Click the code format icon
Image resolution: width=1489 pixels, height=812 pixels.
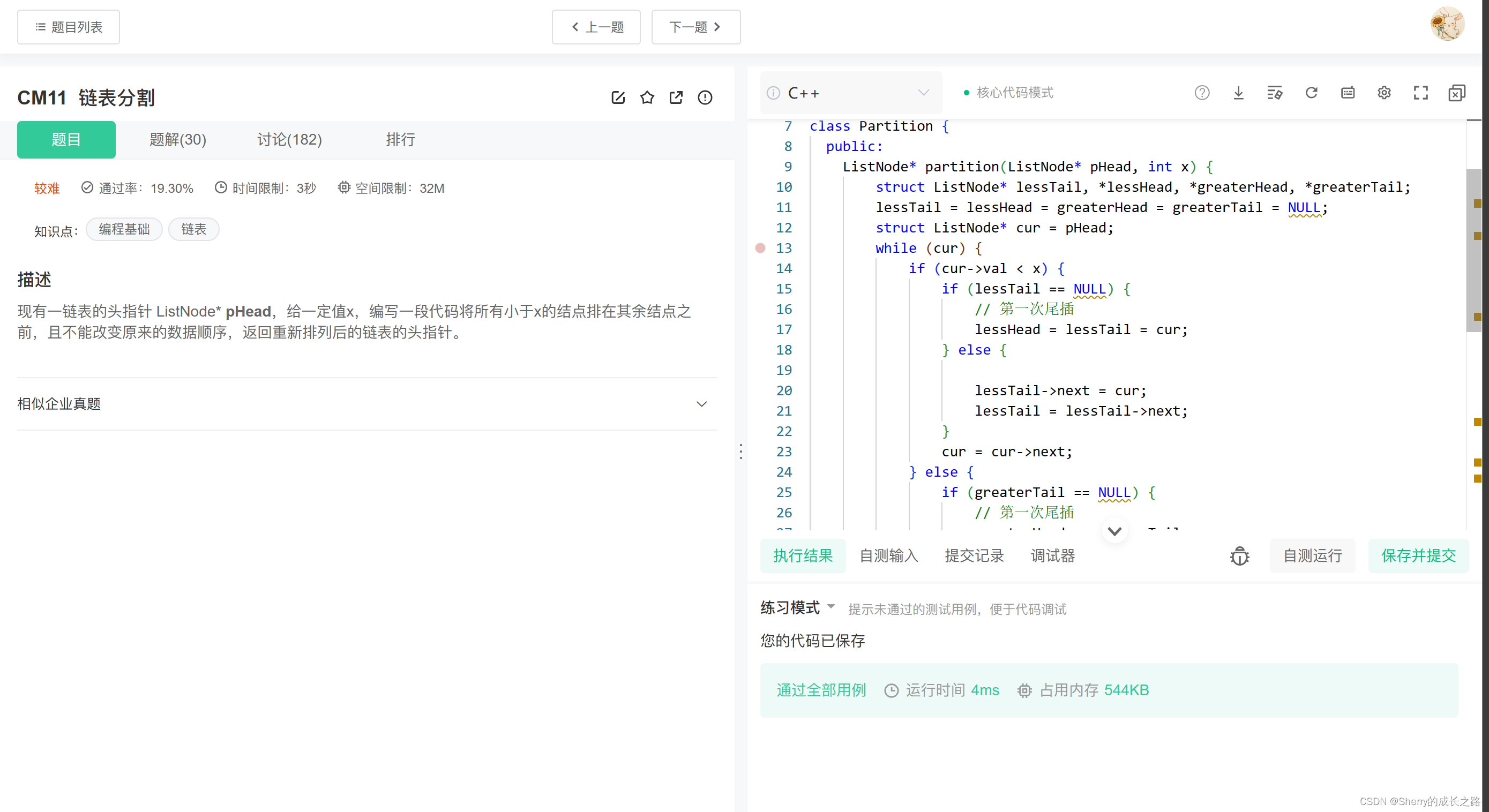(x=1275, y=93)
